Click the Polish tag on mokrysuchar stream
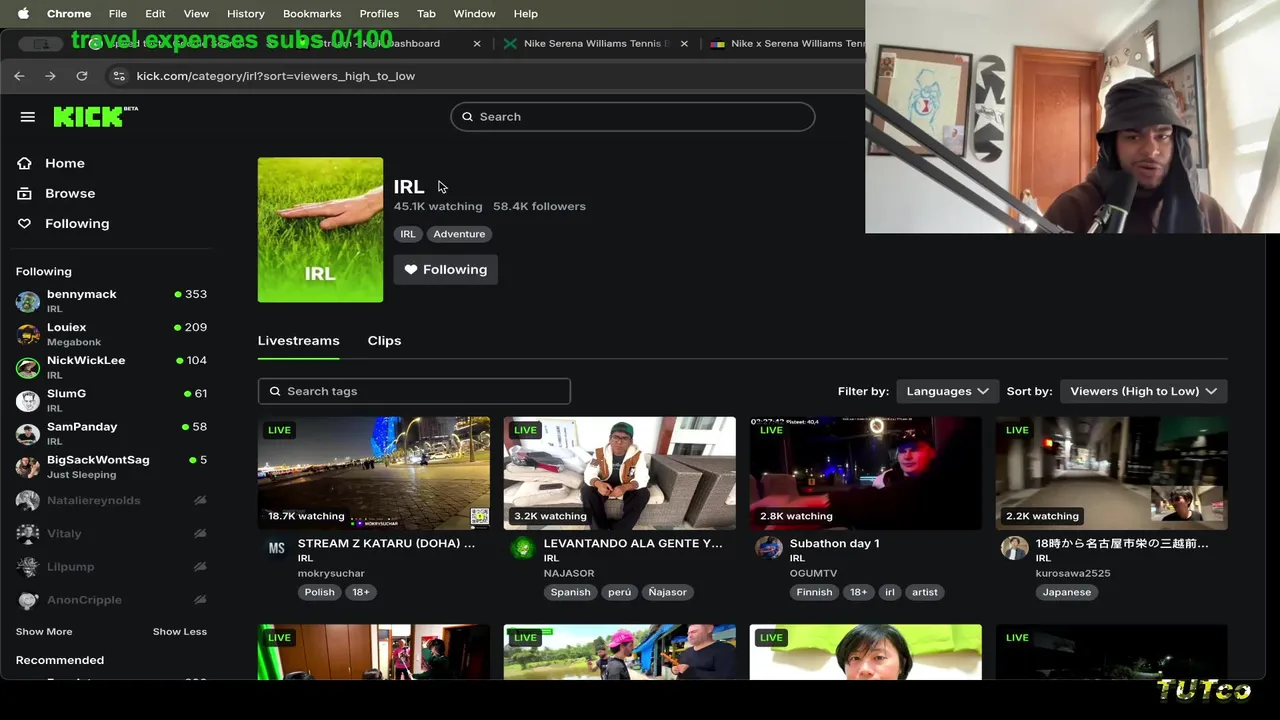The width and height of the screenshot is (1280, 720). tap(320, 592)
